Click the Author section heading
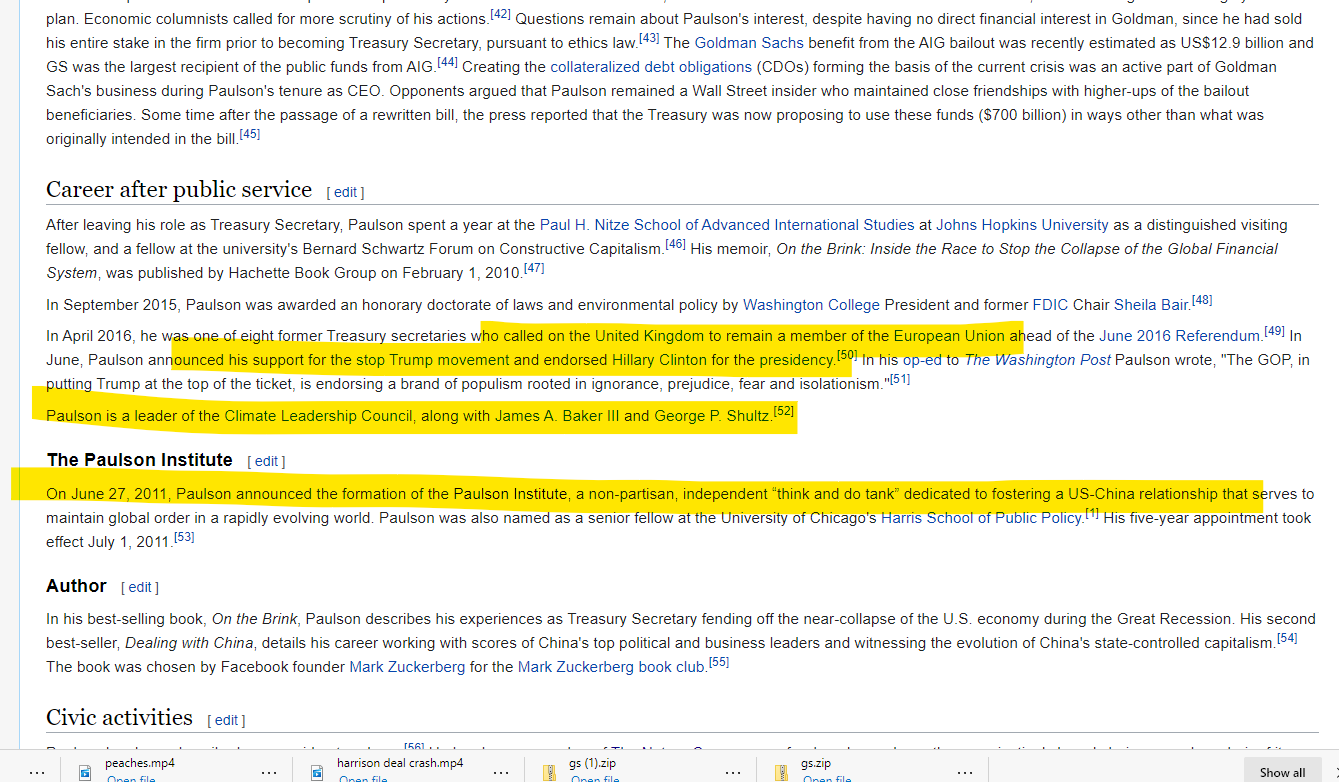The image size is (1339, 782). [76, 586]
